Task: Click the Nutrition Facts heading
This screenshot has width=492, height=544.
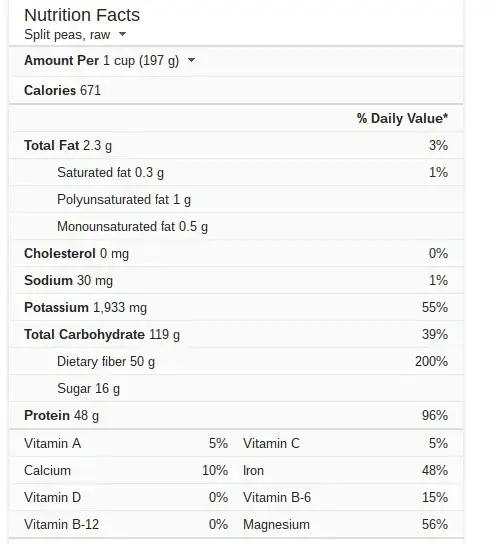Action: point(82,15)
